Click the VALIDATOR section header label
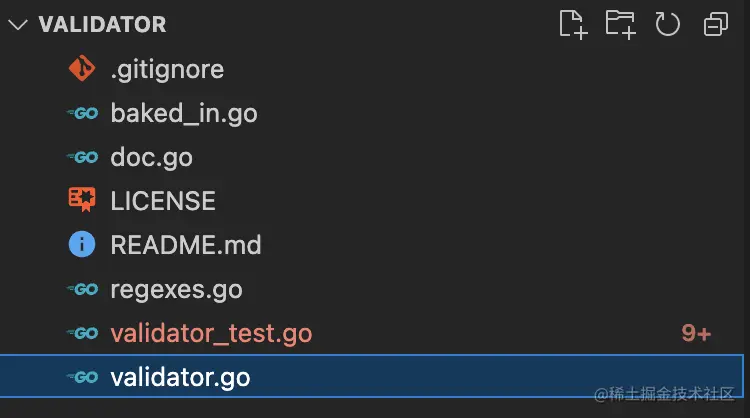The width and height of the screenshot is (750, 418). [x=102, y=25]
